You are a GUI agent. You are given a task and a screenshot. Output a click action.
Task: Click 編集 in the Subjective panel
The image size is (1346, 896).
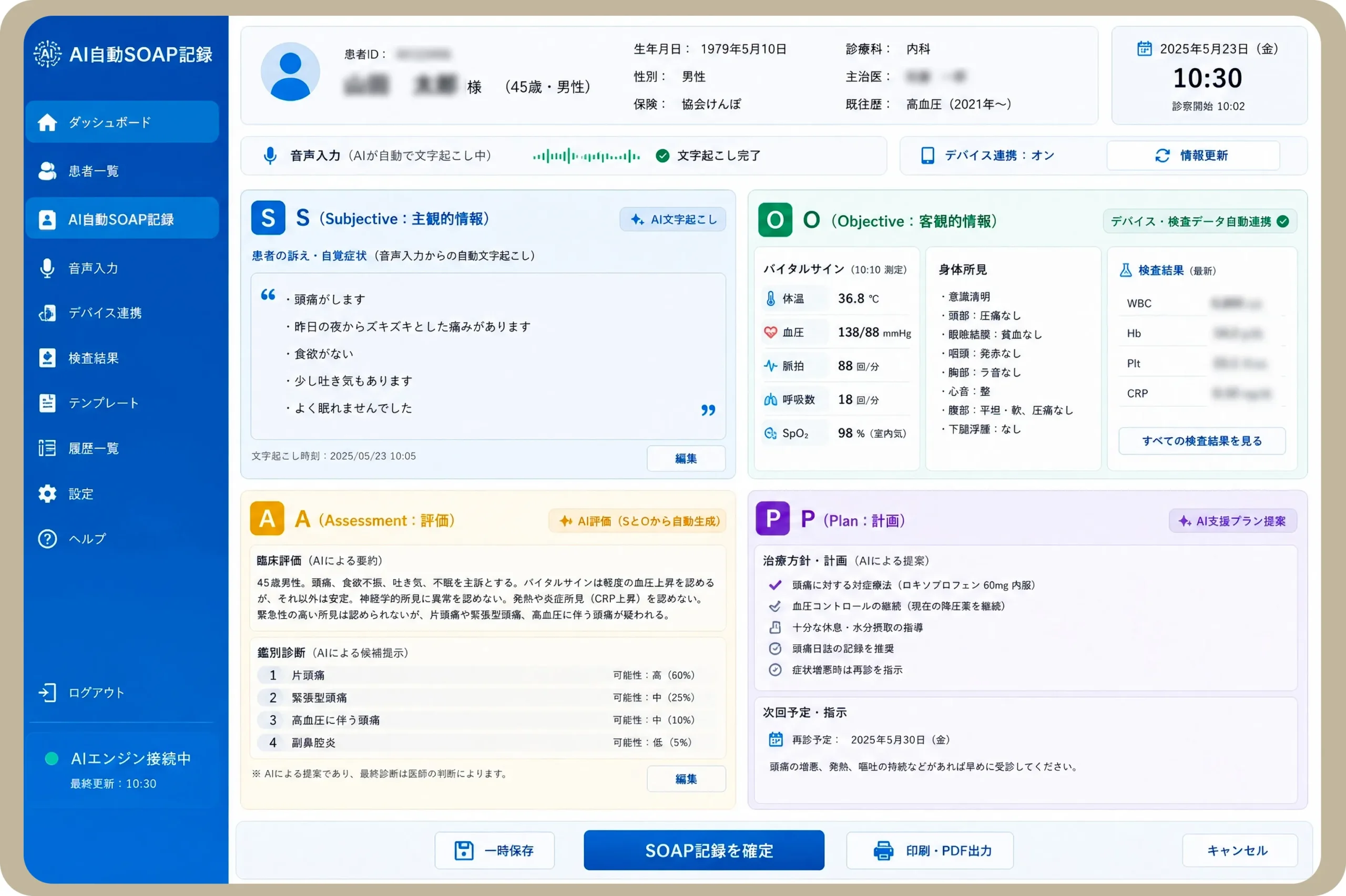pos(686,458)
